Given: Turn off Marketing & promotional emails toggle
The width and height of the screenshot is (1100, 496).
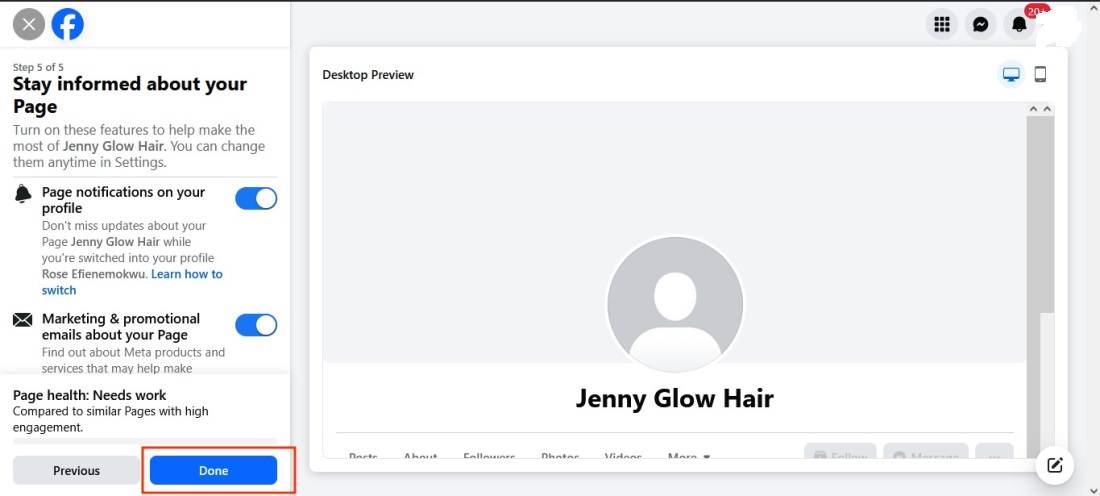Looking at the screenshot, I should coord(256,325).
